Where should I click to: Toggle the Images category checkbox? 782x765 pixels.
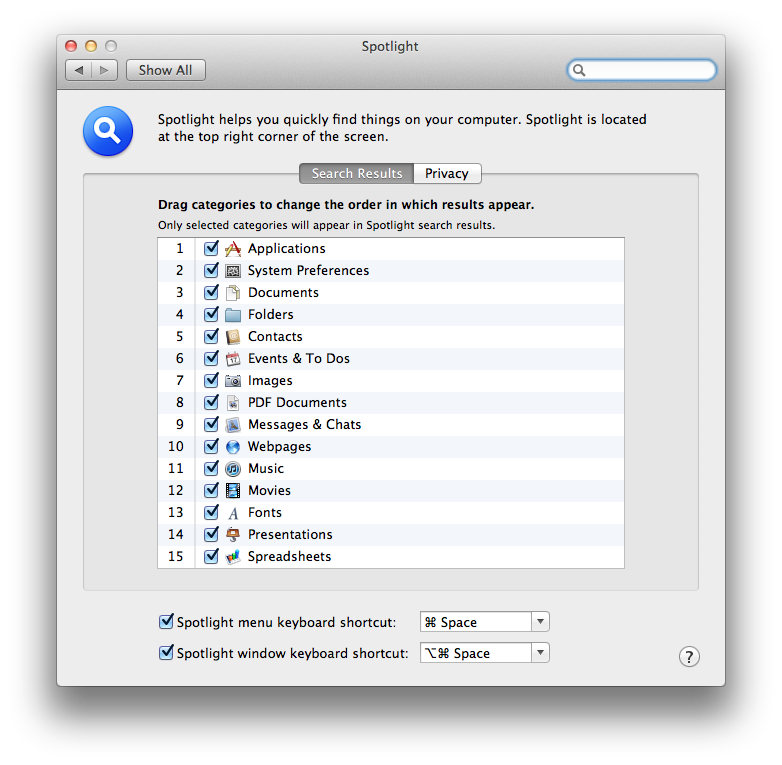211,380
